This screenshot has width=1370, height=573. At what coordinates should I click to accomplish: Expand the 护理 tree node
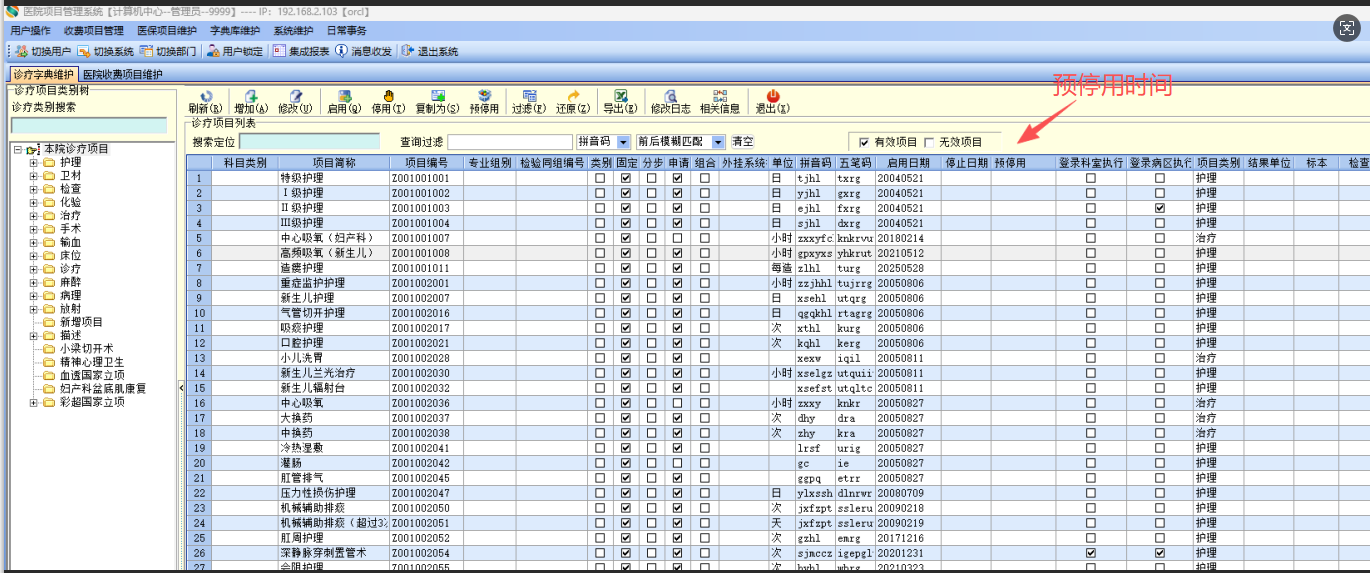pyautogui.click(x=34, y=162)
